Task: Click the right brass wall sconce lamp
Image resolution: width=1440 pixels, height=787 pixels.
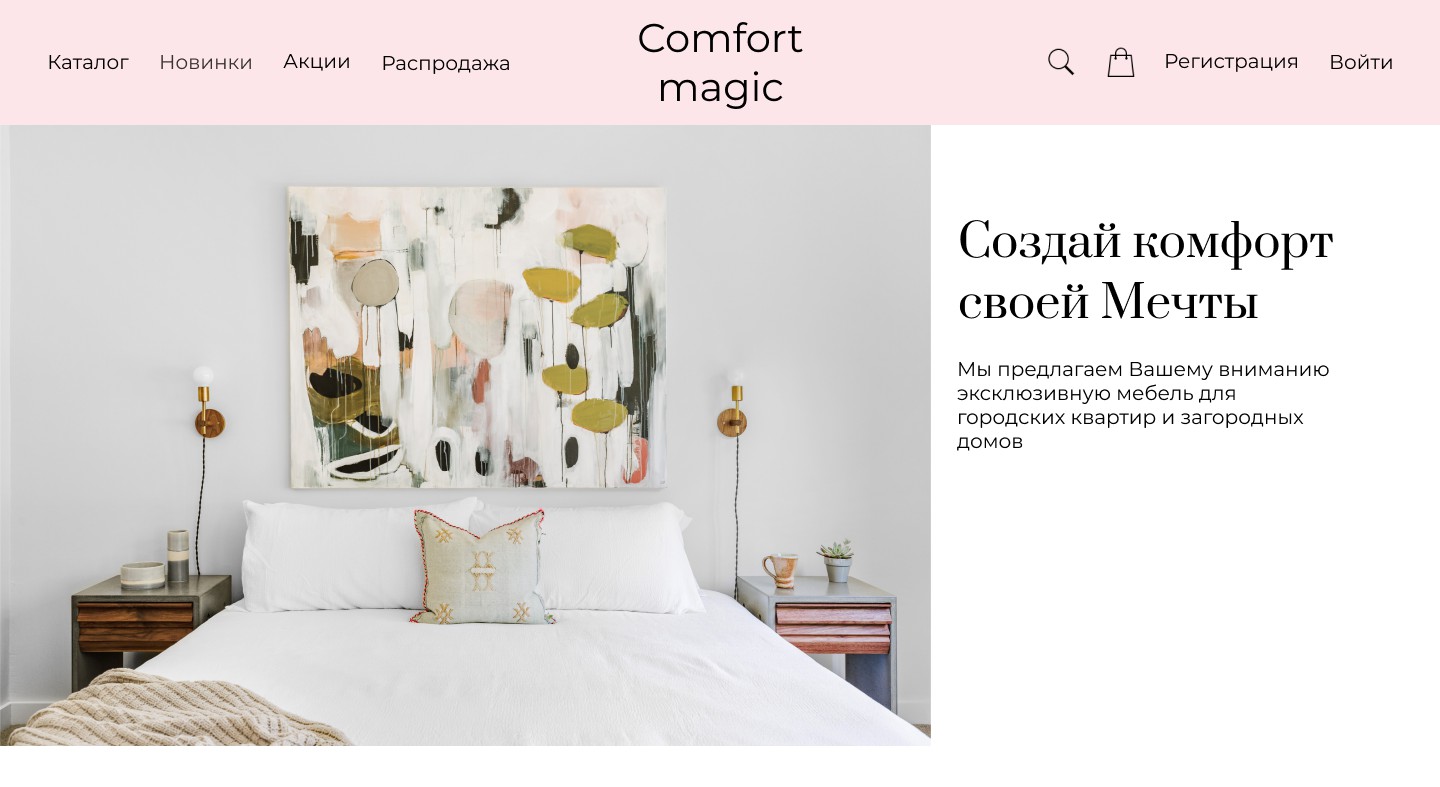Action: [733, 402]
